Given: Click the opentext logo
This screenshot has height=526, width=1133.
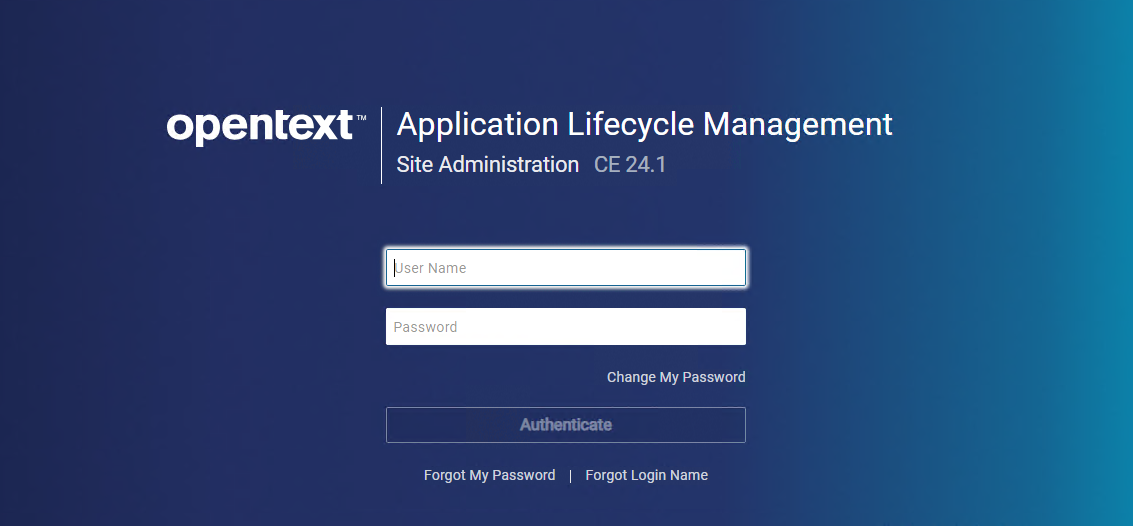Looking at the screenshot, I should (266, 127).
